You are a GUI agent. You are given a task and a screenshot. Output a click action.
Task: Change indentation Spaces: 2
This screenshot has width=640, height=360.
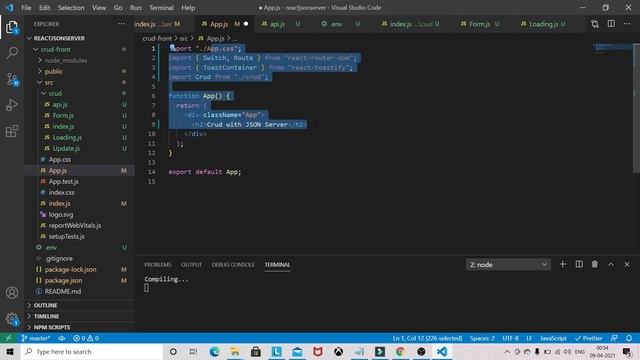pyautogui.click(x=482, y=338)
